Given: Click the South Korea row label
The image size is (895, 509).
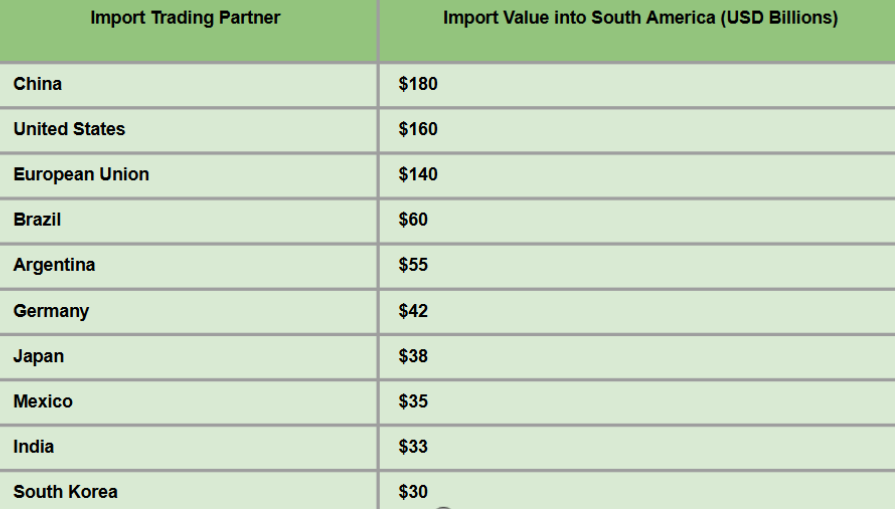Looking at the screenshot, I should 65,492.
